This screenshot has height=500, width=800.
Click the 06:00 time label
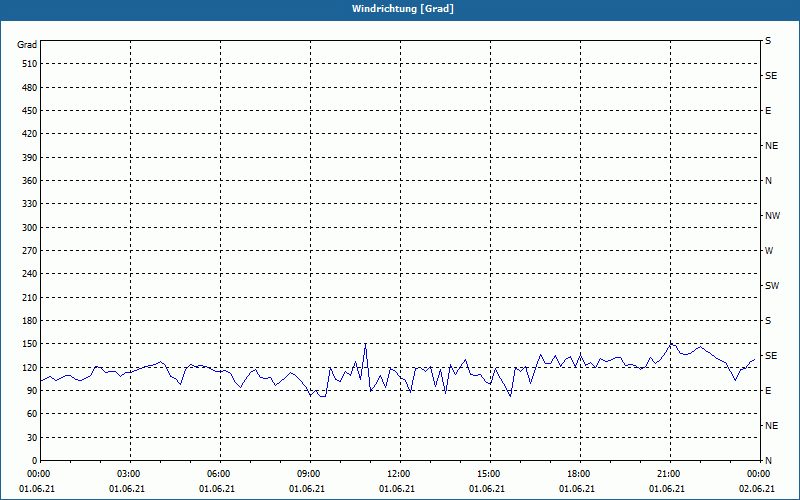pos(220,473)
